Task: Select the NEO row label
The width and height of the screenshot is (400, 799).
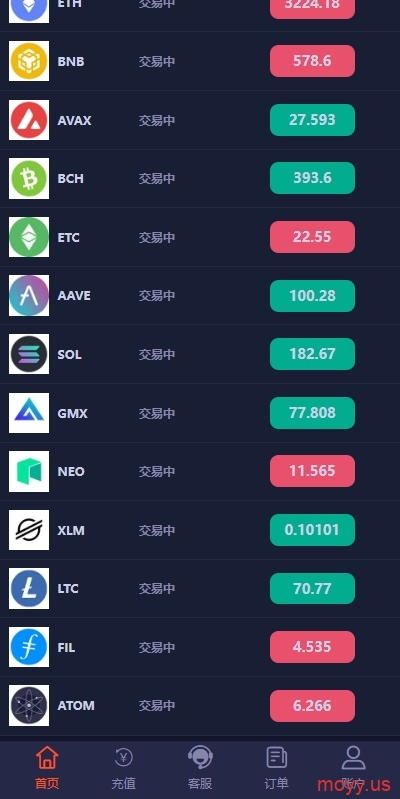Action: click(x=71, y=471)
